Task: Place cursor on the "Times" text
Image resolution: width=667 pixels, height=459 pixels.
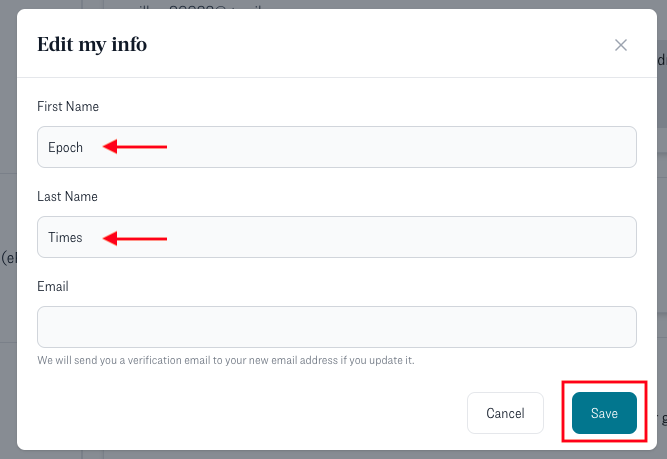Action: tap(65, 237)
